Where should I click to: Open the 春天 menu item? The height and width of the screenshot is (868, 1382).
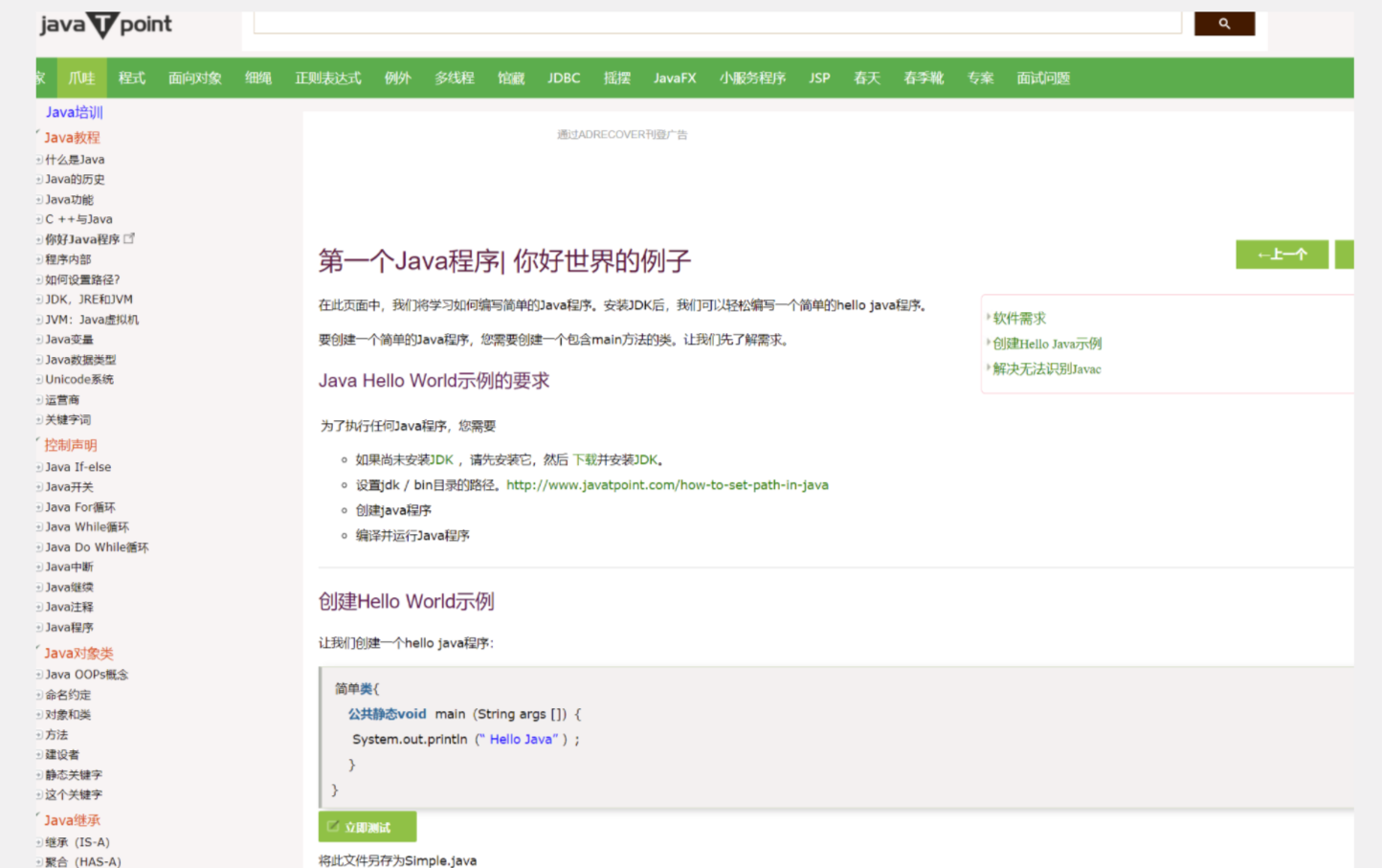pos(867,78)
